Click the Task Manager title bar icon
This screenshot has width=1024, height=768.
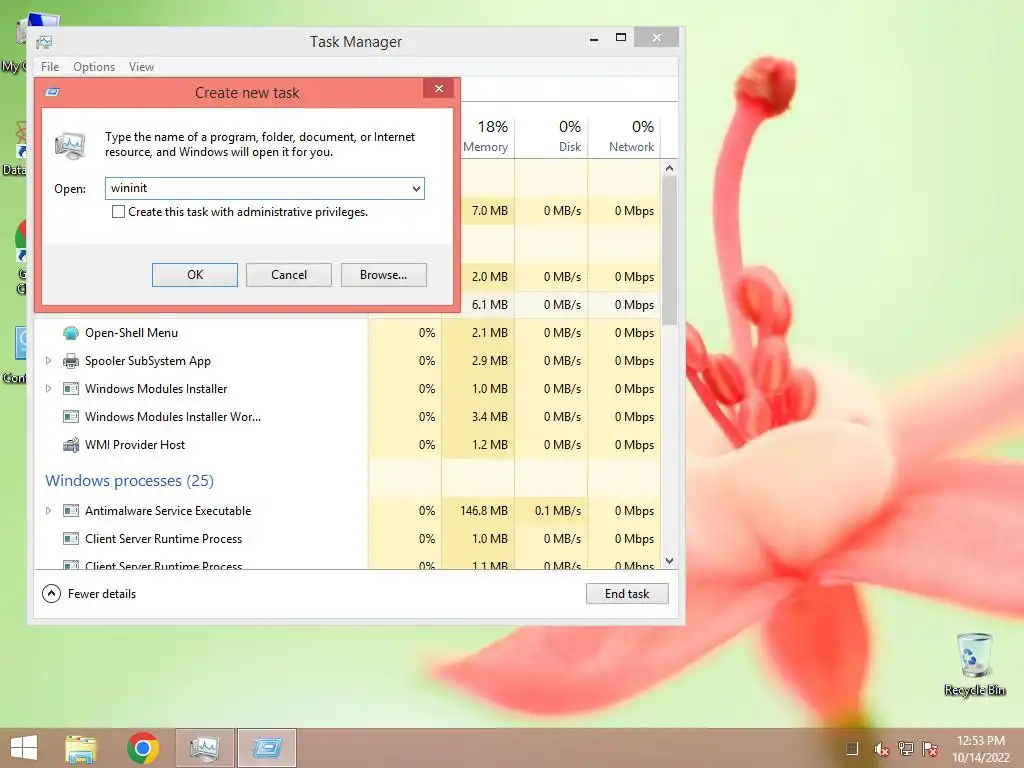[x=44, y=42]
